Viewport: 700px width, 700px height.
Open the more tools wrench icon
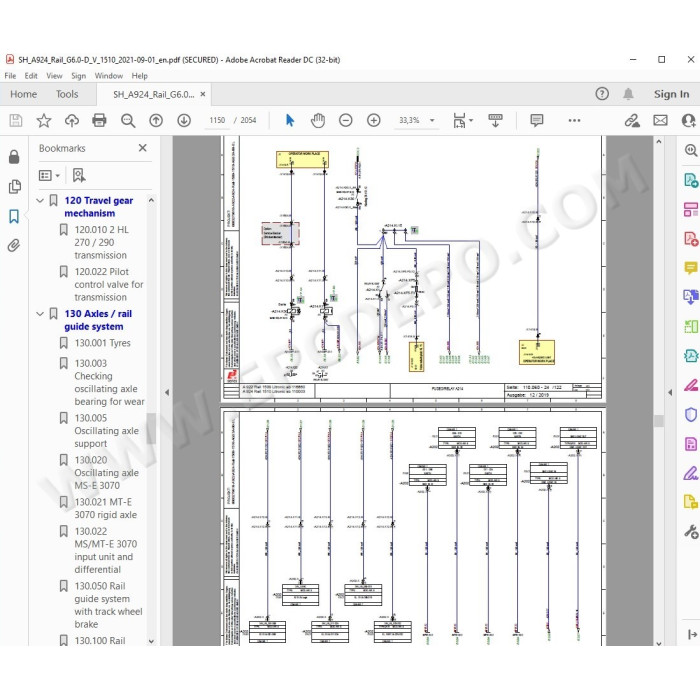[x=691, y=532]
